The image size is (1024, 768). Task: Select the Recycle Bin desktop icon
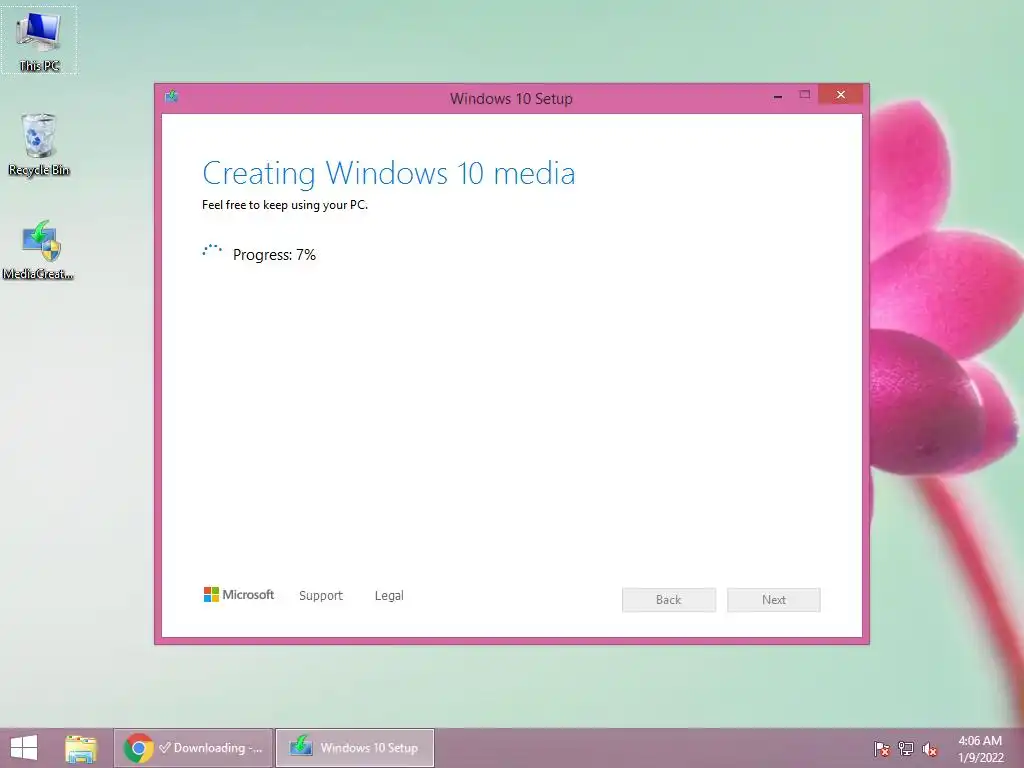[x=39, y=144]
